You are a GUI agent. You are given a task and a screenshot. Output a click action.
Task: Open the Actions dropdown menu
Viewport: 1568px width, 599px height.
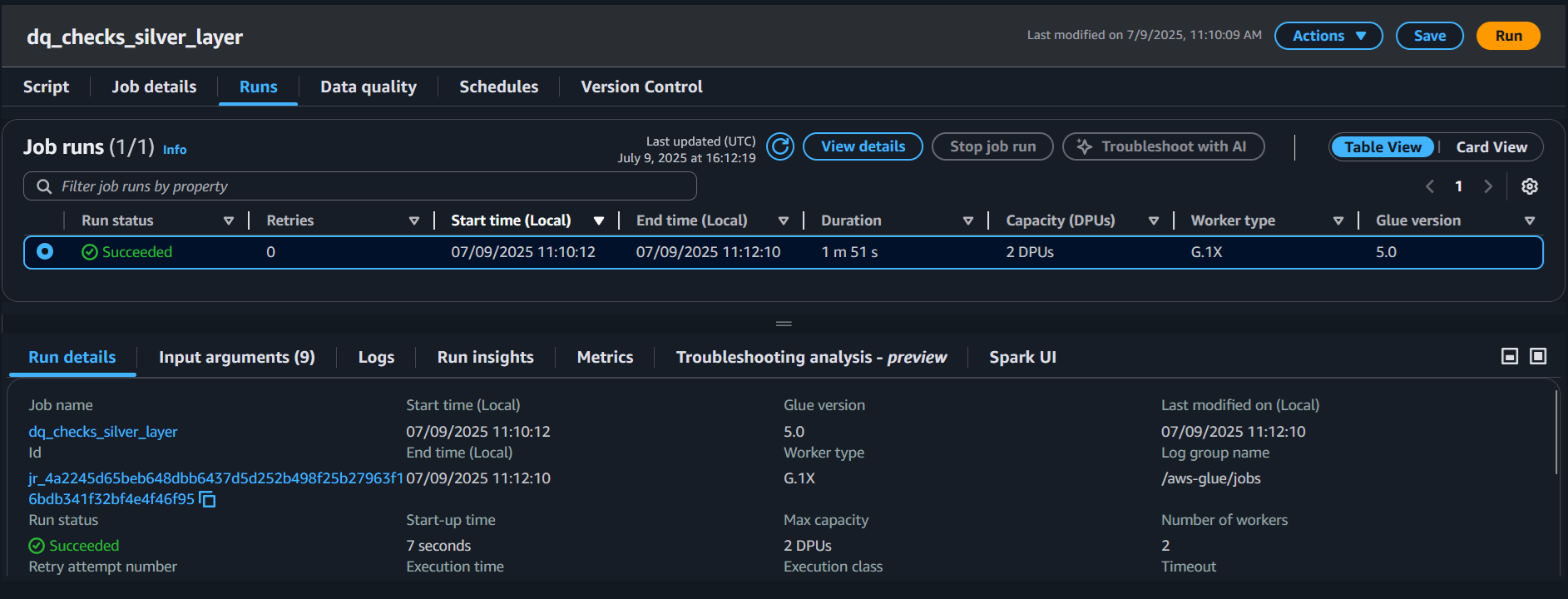(1328, 36)
